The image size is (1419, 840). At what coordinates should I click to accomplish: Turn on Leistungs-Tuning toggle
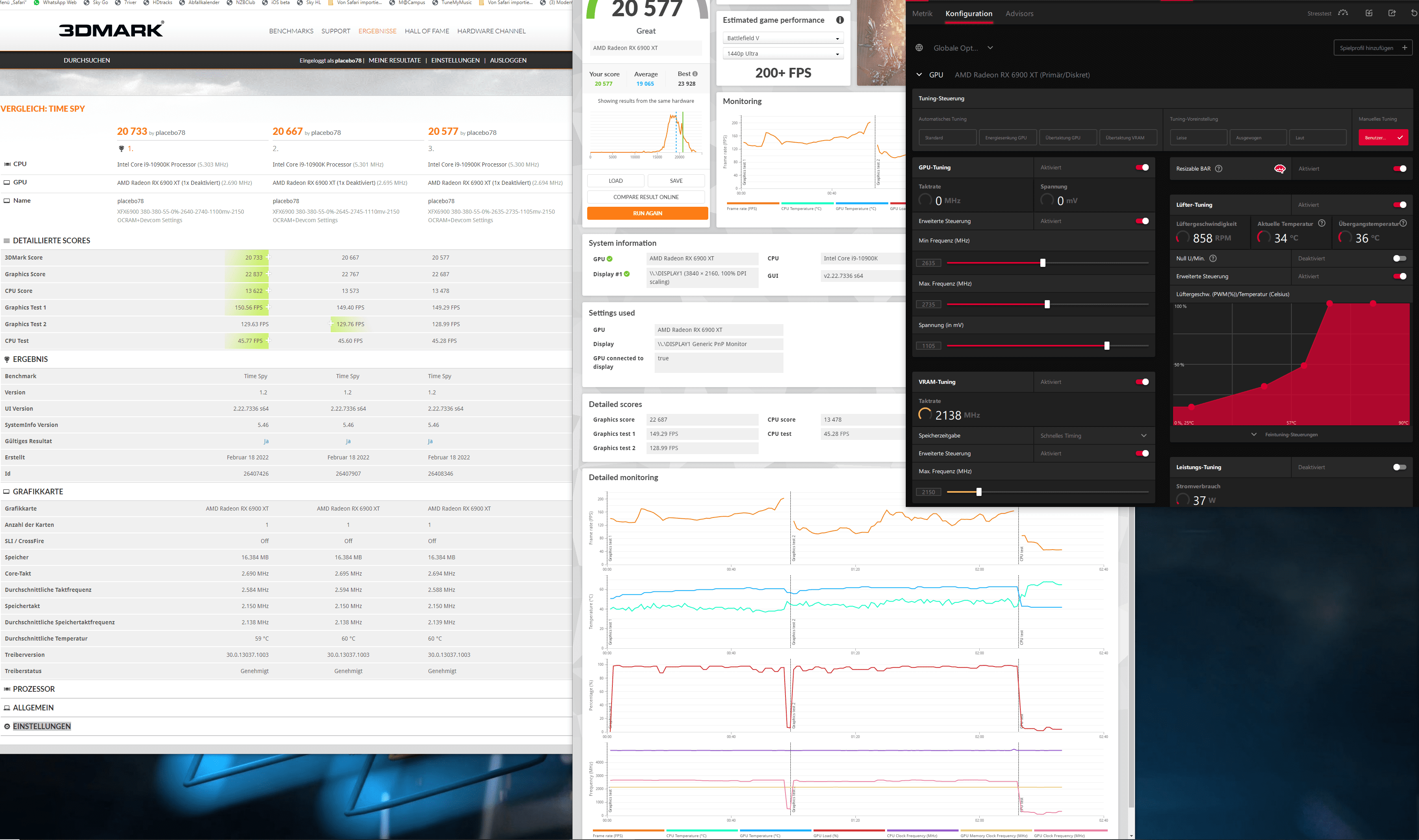[x=1399, y=468]
